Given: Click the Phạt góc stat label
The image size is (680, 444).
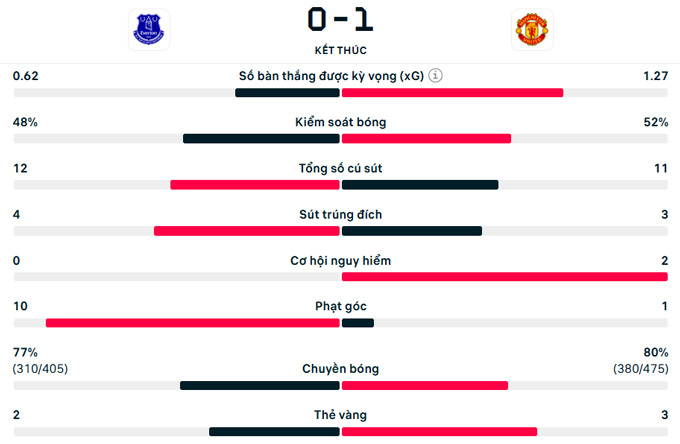Looking at the screenshot, I should [x=340, y=307].
